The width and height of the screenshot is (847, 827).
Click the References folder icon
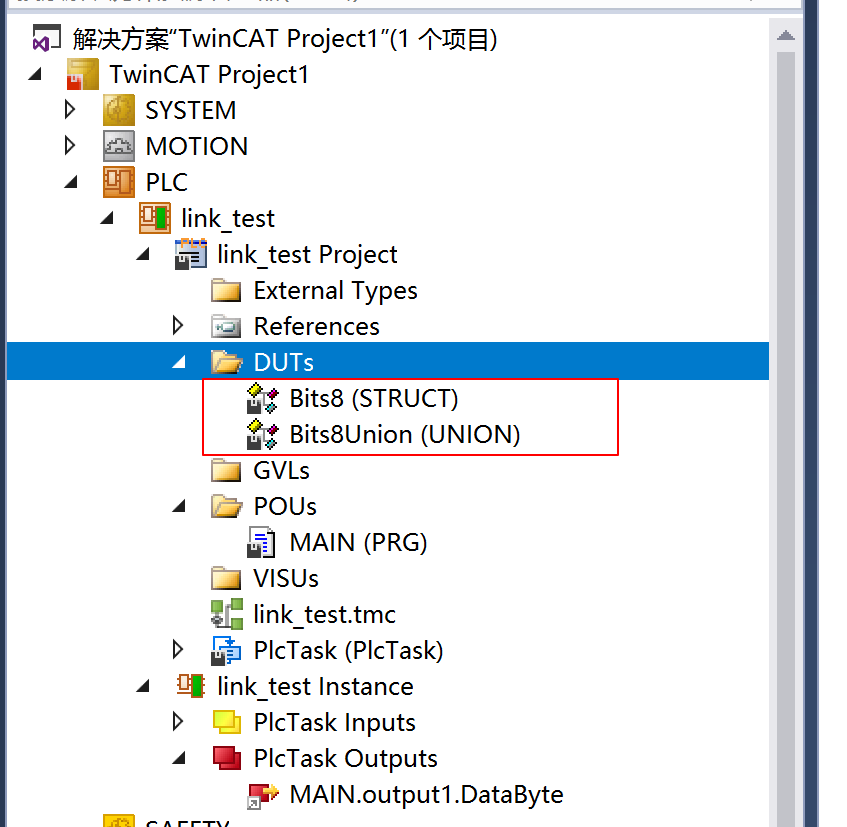[226, 326]
